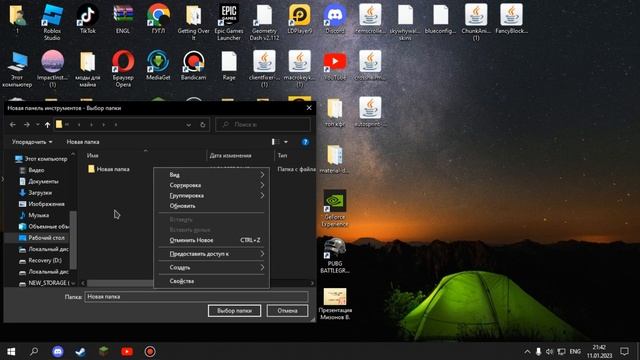Viewport: 640px width, 360px height.
Task: Launch Epic Games Launcher shortcut
Action: pos(229,22)
